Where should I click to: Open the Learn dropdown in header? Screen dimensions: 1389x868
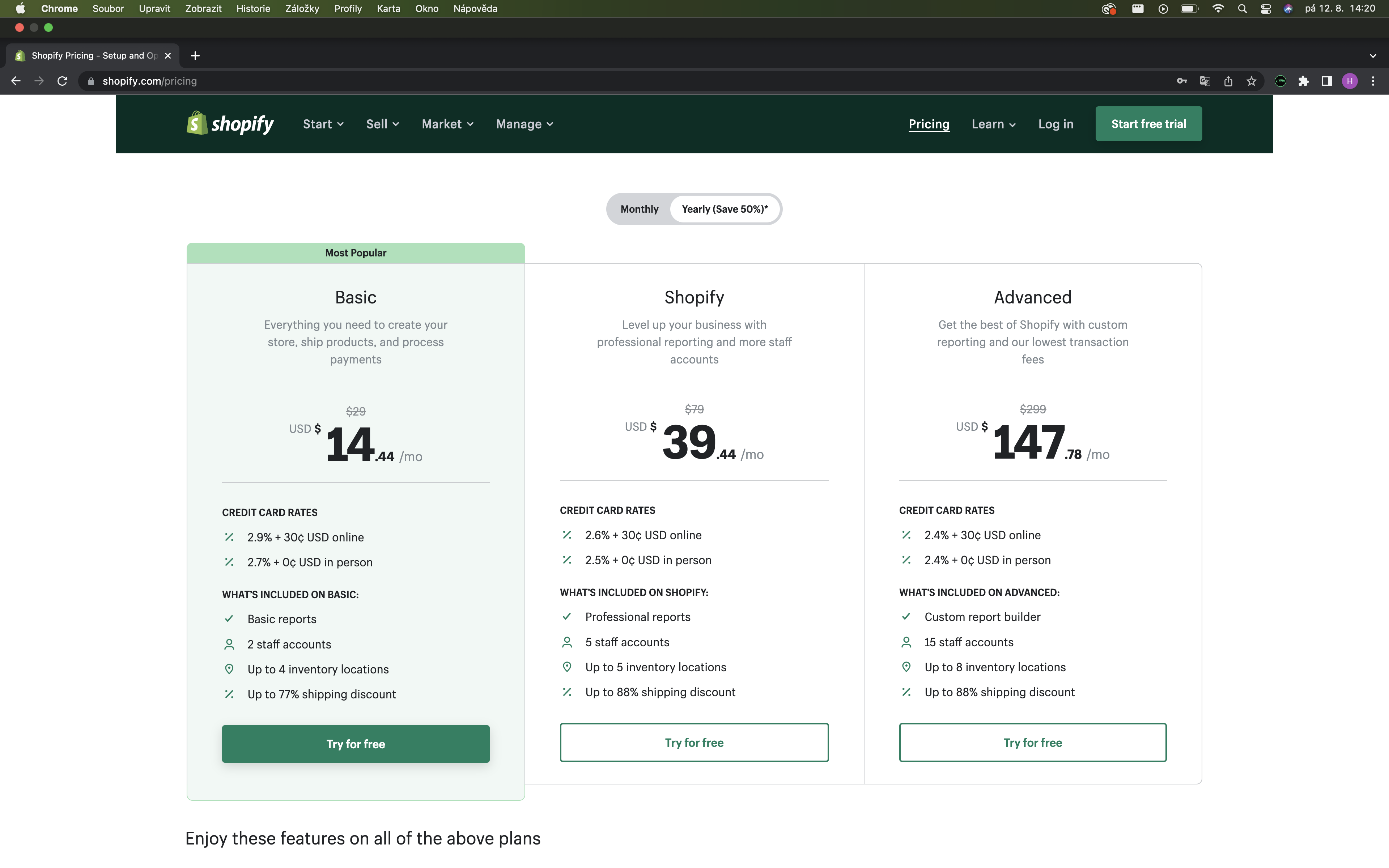pos(993,124)
